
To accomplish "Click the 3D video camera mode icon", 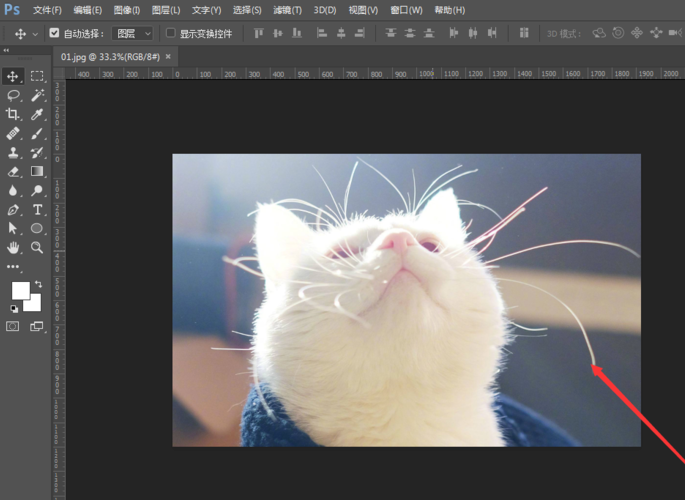I will 675,33.
